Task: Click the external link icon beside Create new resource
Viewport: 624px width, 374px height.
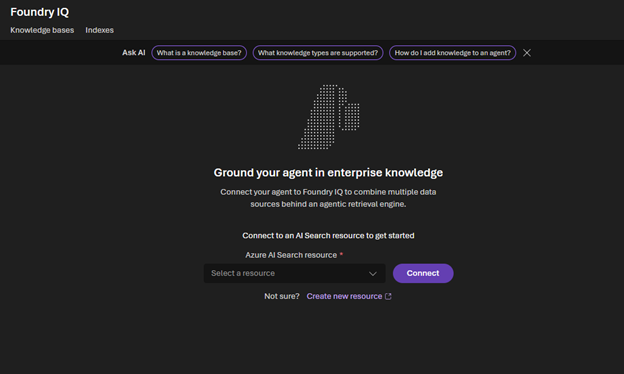Action: 388,296
